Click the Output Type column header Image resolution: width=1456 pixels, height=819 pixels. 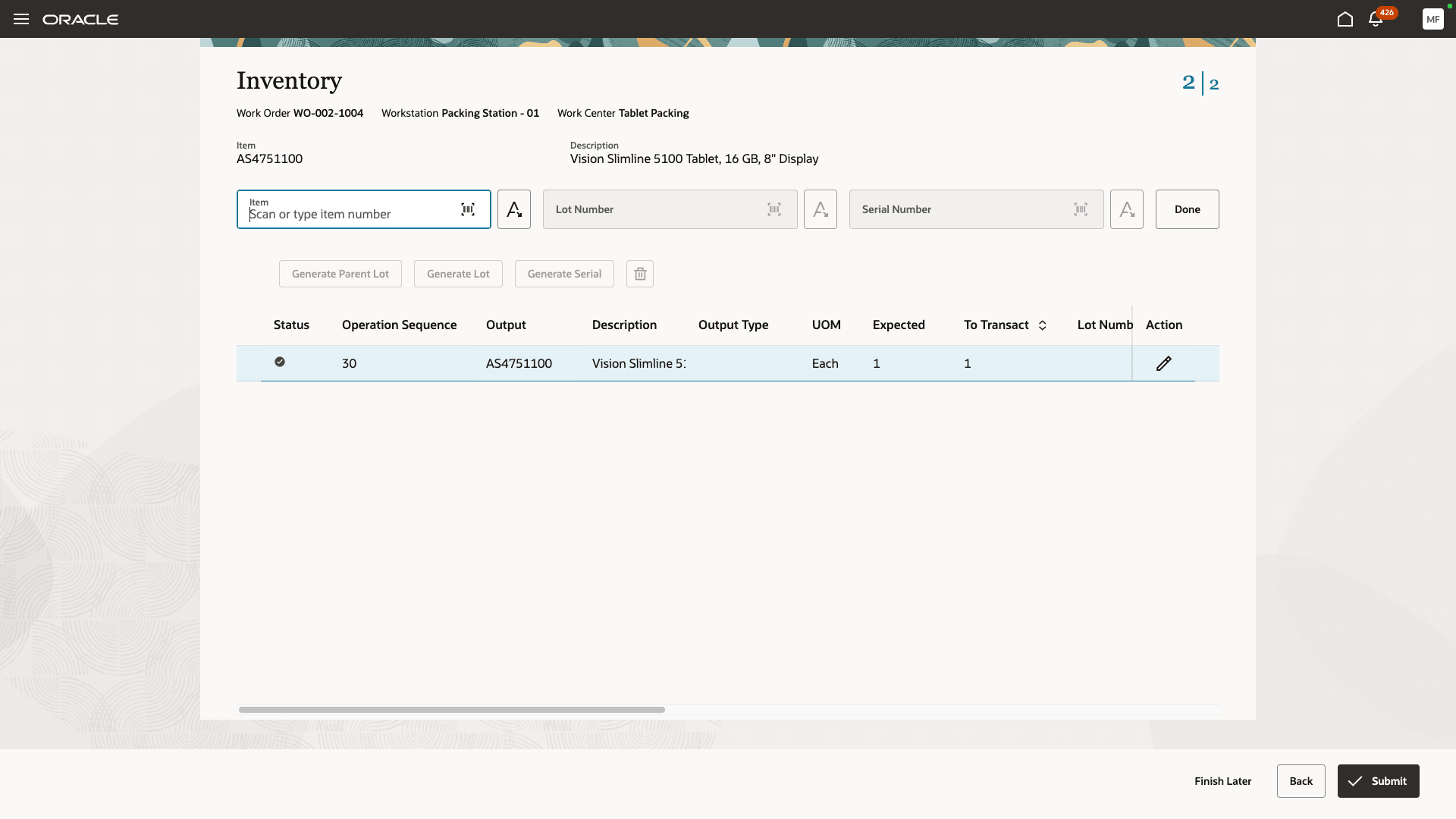[733, 325]
